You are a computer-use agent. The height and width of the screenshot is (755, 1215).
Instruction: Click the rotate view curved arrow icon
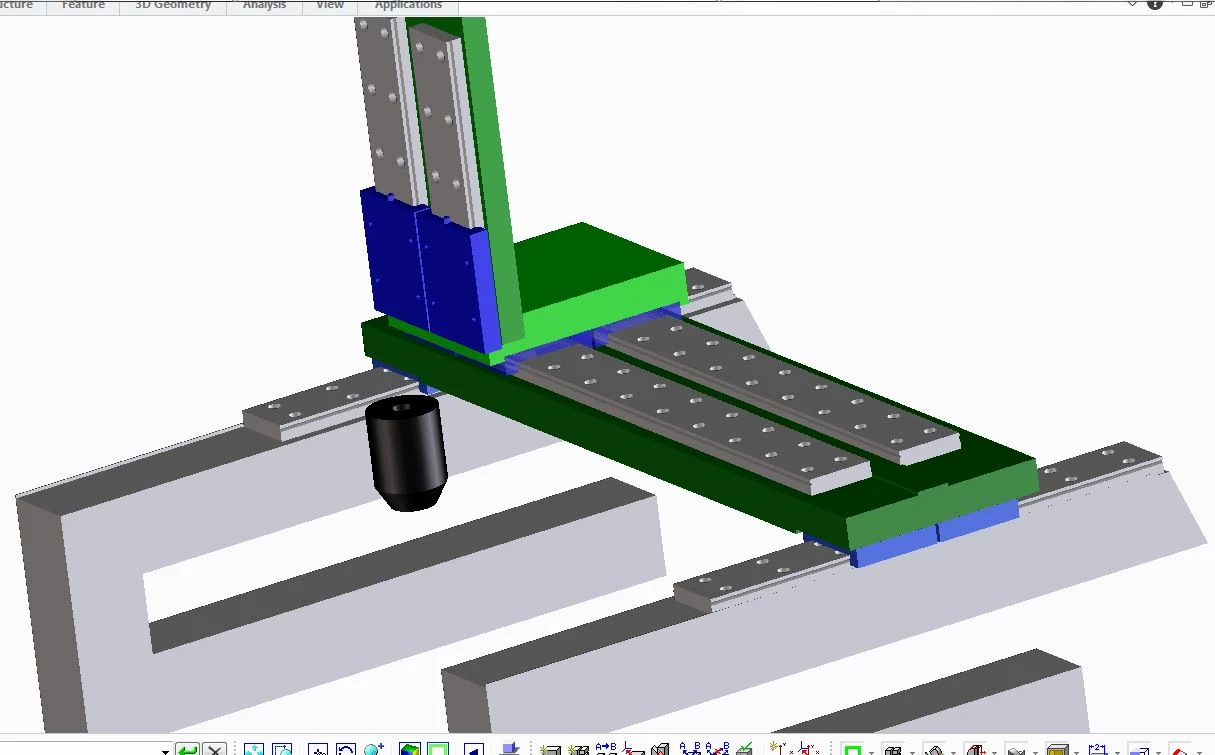[346, 749]
